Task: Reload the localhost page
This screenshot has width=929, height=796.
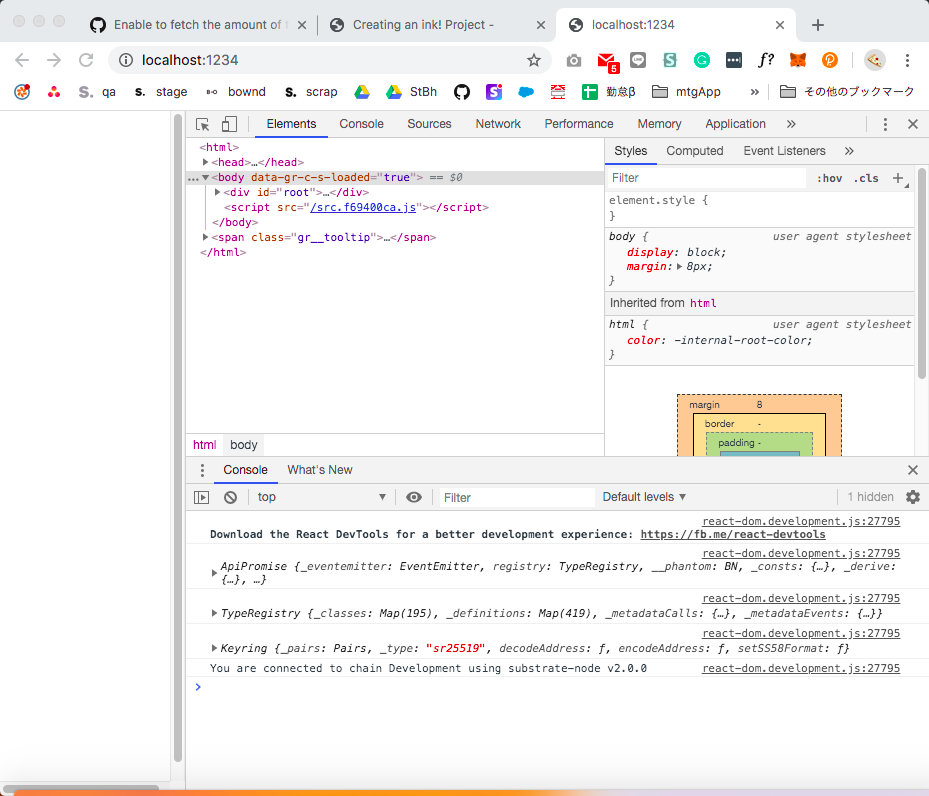Action: click(x=87, y=60)
